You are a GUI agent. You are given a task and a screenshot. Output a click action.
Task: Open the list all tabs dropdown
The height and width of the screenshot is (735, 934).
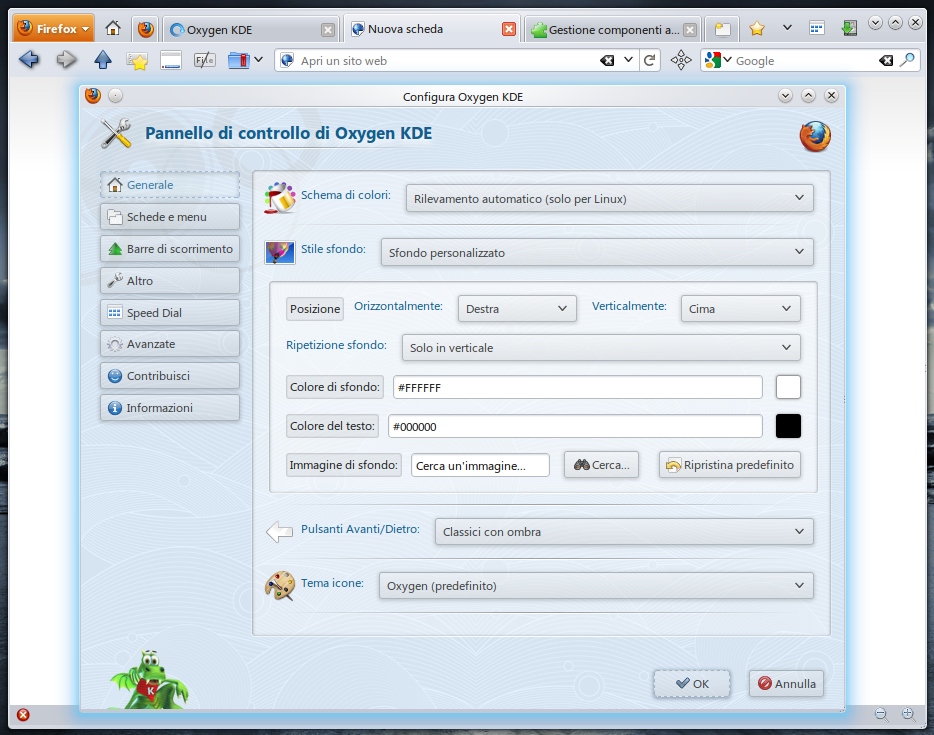click(x=787, y=27)
